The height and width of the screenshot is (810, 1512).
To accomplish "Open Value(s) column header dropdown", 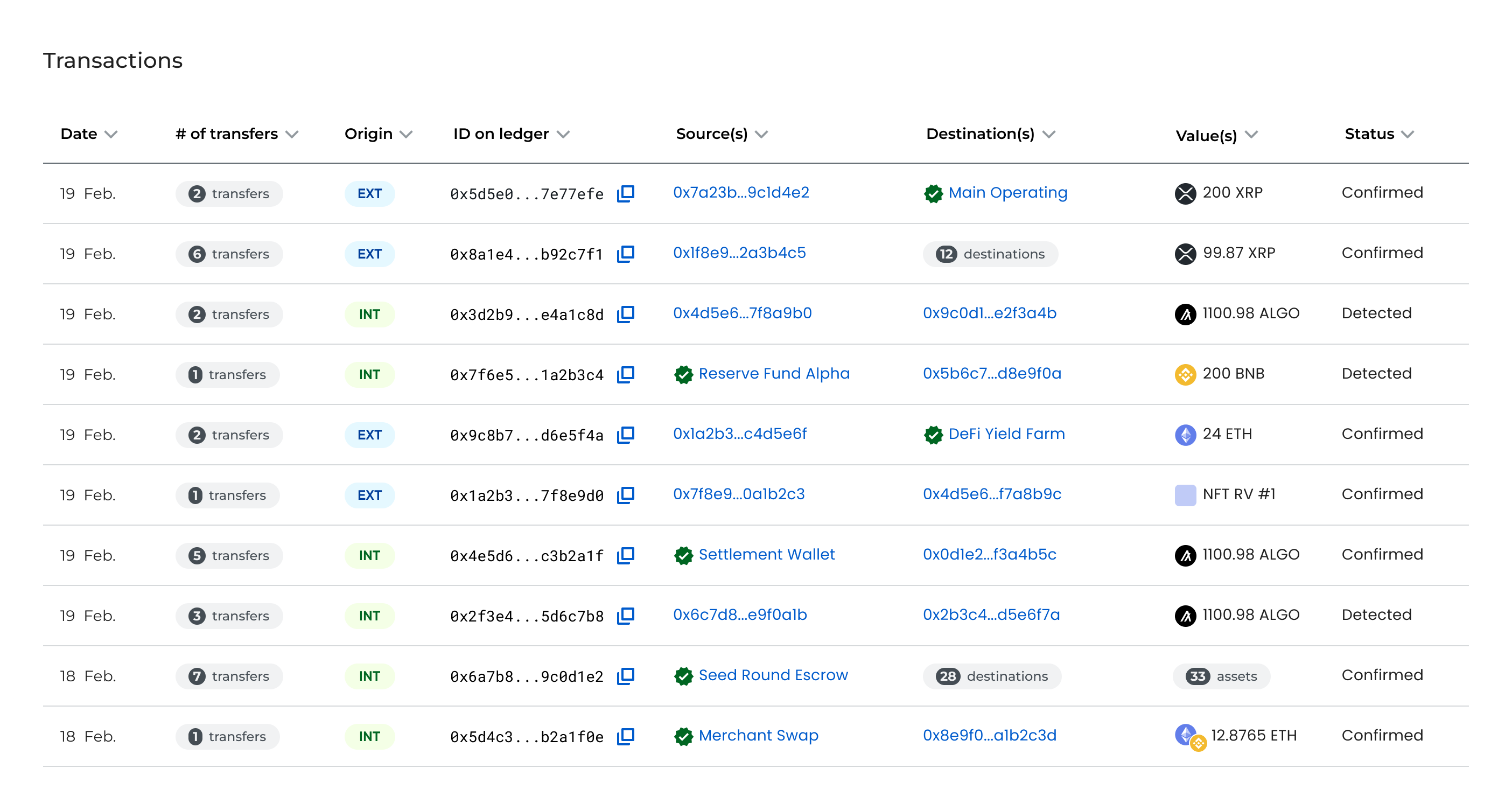I will (1251, 135).
